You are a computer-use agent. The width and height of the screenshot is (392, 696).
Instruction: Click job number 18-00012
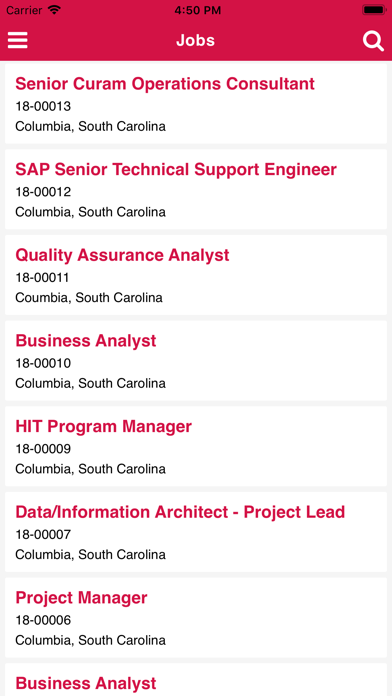pyautogui.click(x=43, y=192)
